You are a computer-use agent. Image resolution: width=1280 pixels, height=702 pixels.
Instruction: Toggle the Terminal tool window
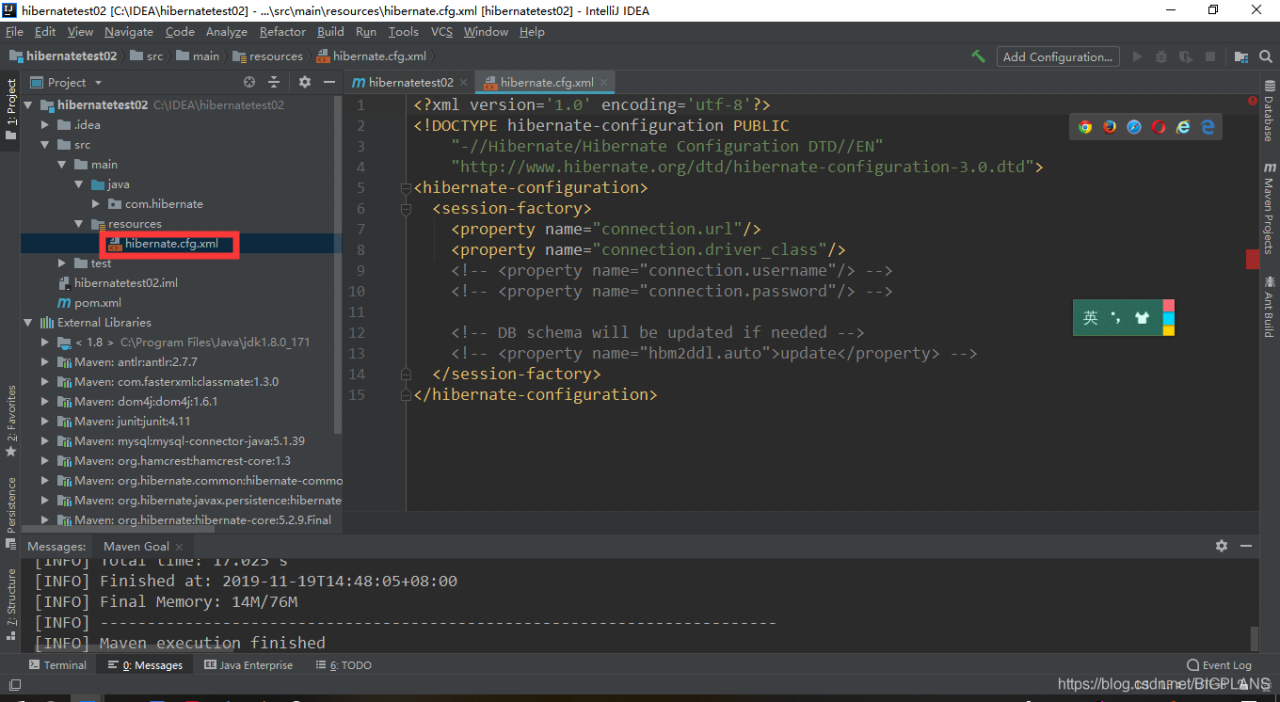click(58, 665)
